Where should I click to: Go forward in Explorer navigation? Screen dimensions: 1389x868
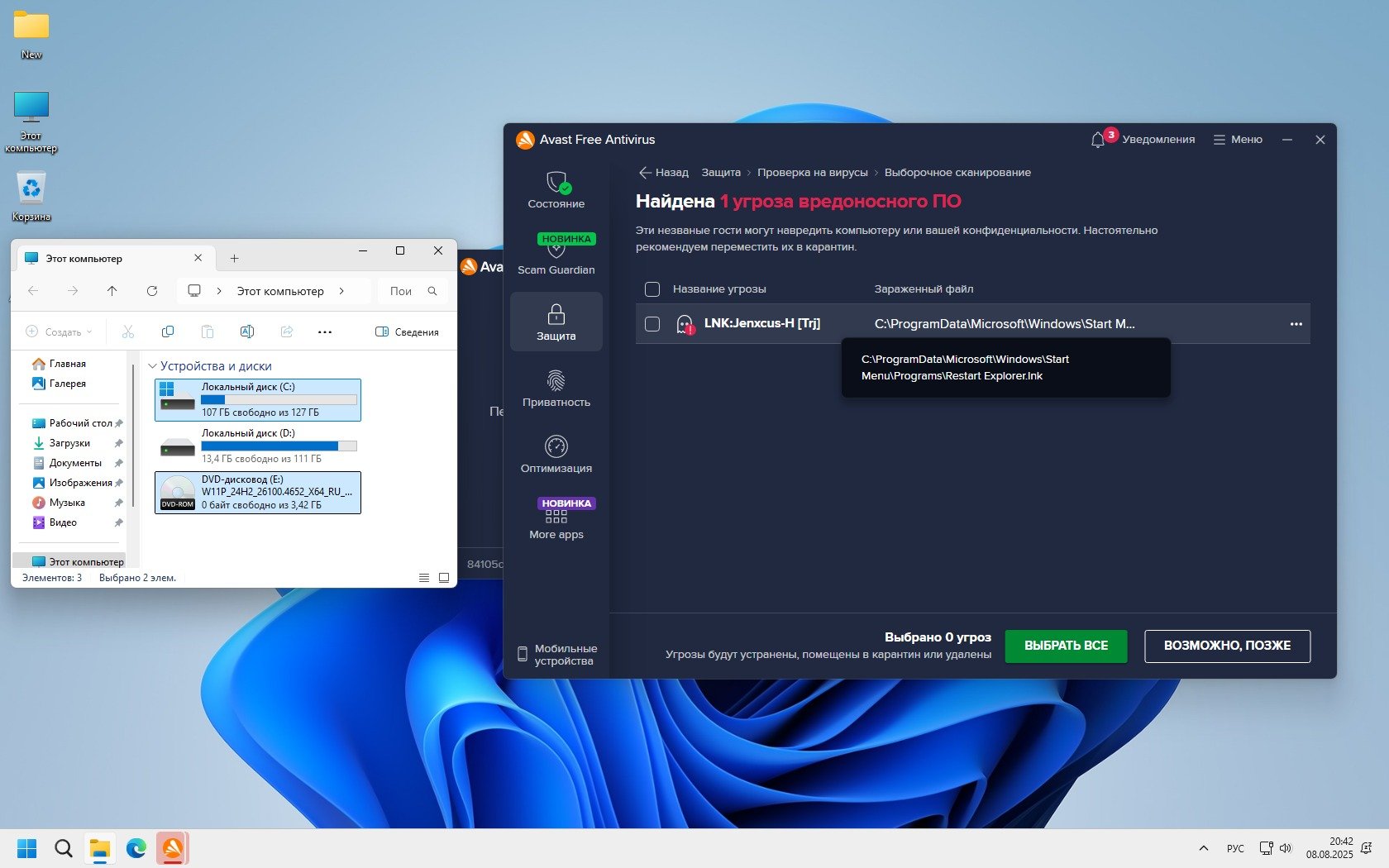(73, 291)
